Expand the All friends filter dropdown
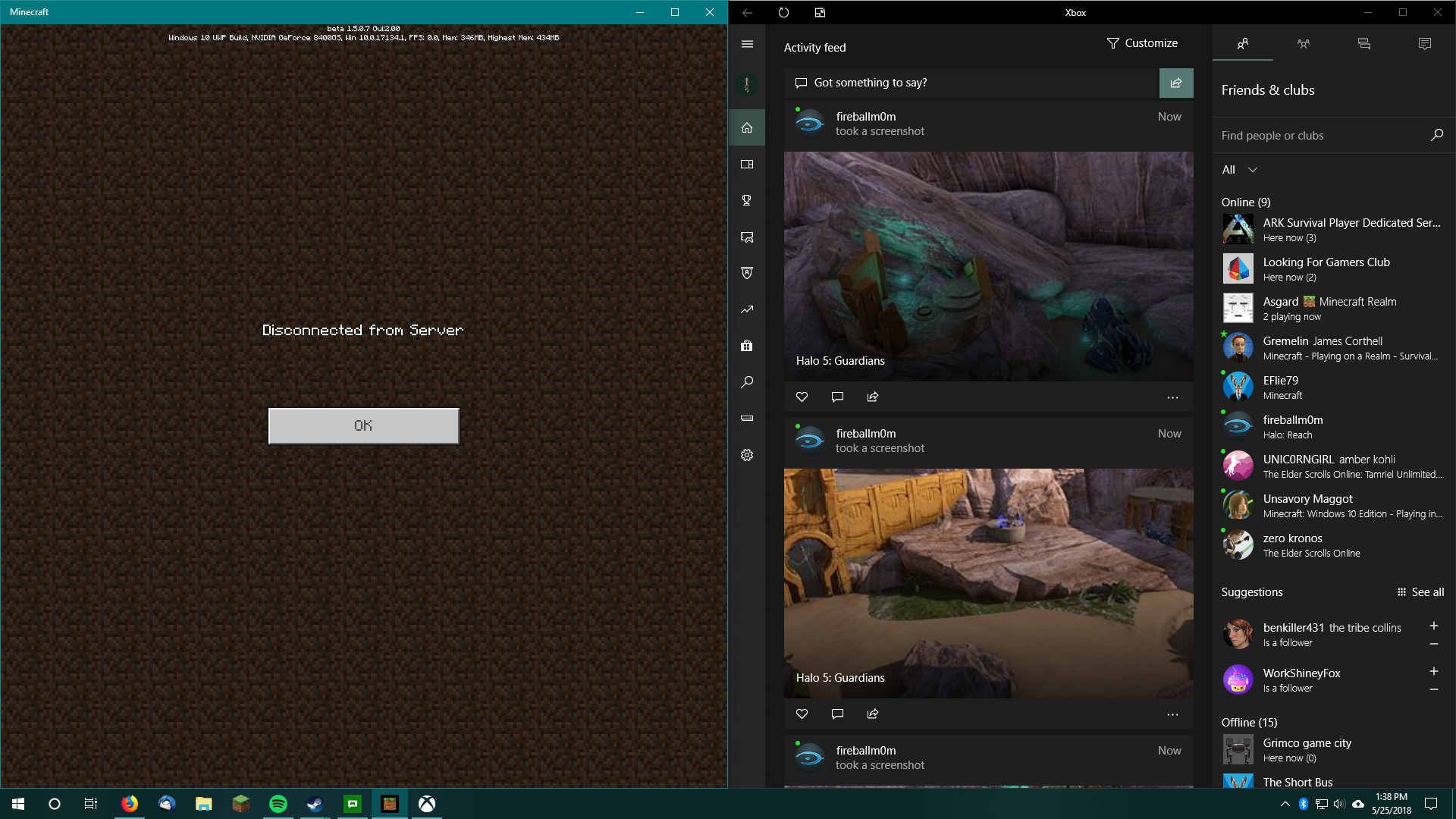This screenshot has width=1456, height=819. pyautogui.click(x=1239, y=170)
